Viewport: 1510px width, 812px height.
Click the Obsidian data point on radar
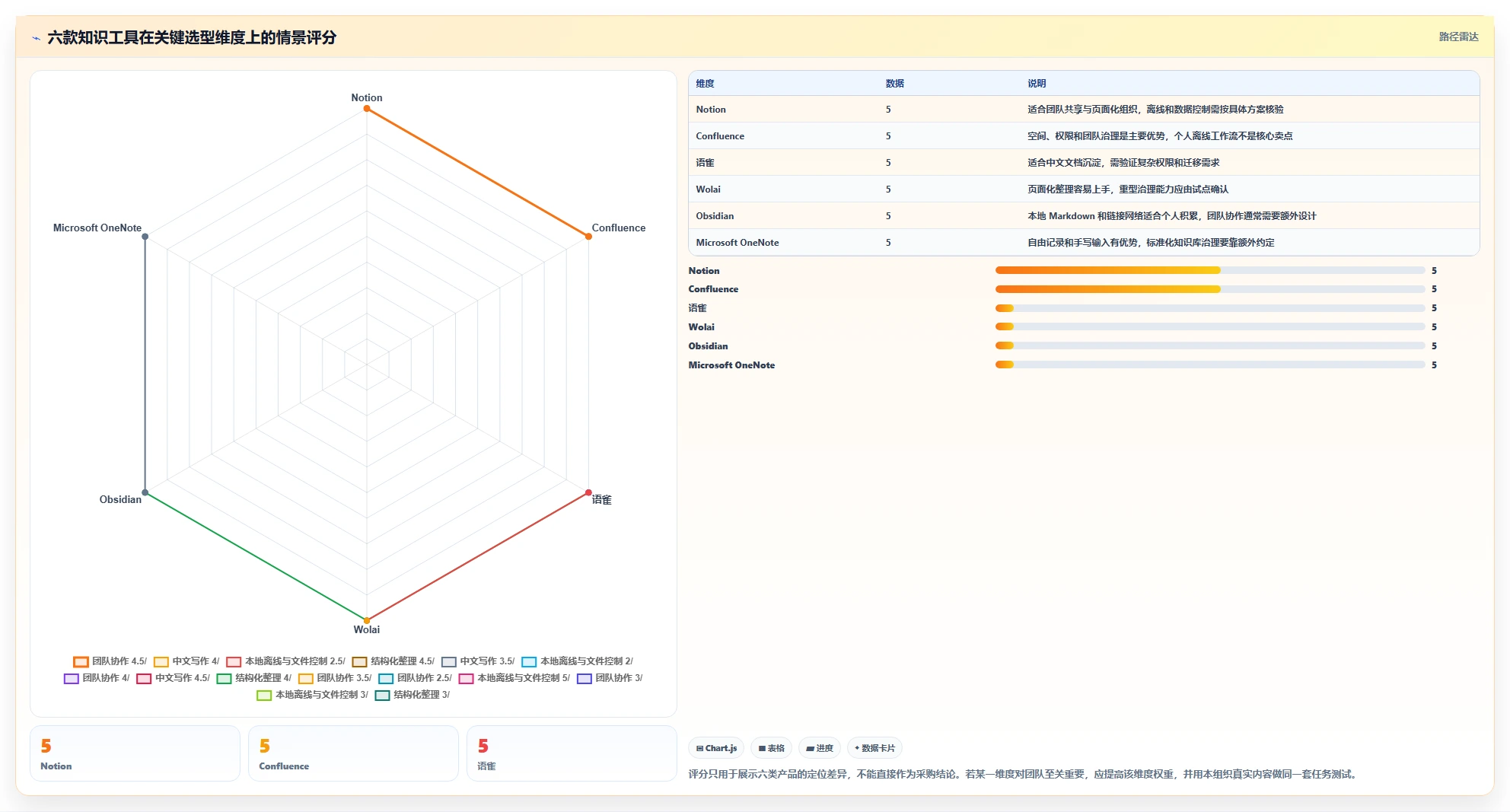pos(145,492)
